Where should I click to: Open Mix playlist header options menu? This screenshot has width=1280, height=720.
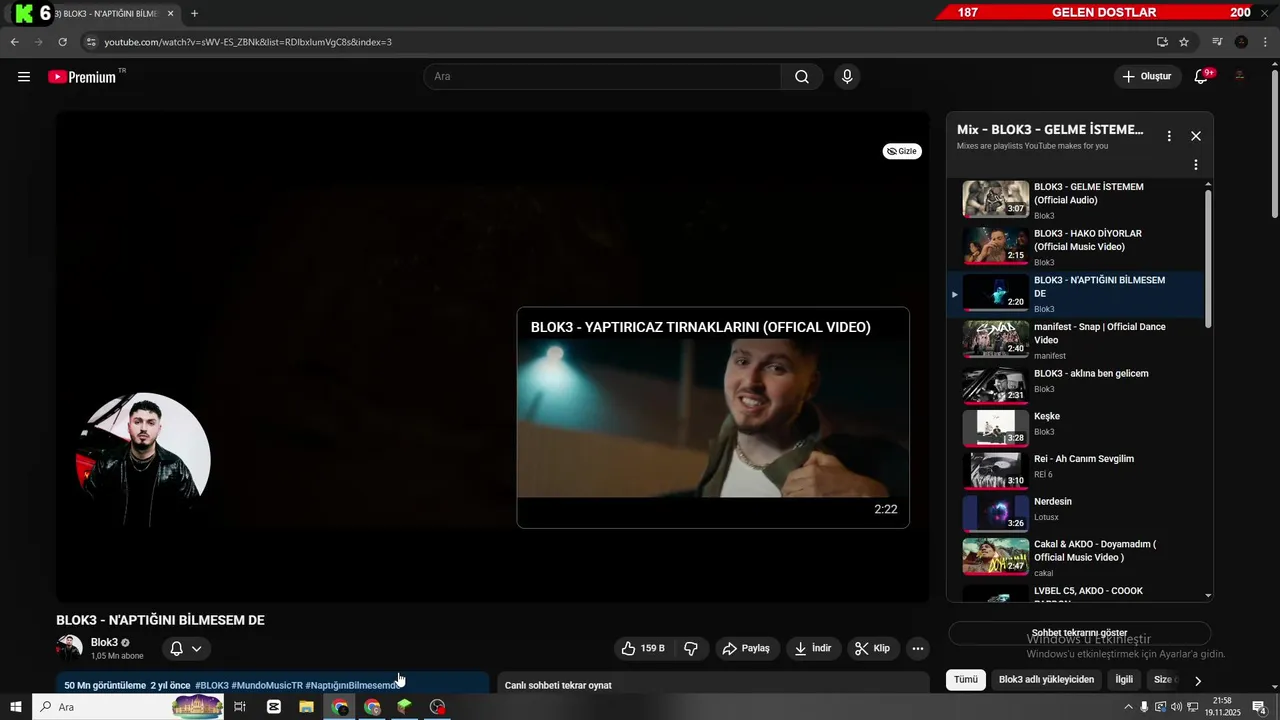pyautogui.click(x=1169, y=136)
